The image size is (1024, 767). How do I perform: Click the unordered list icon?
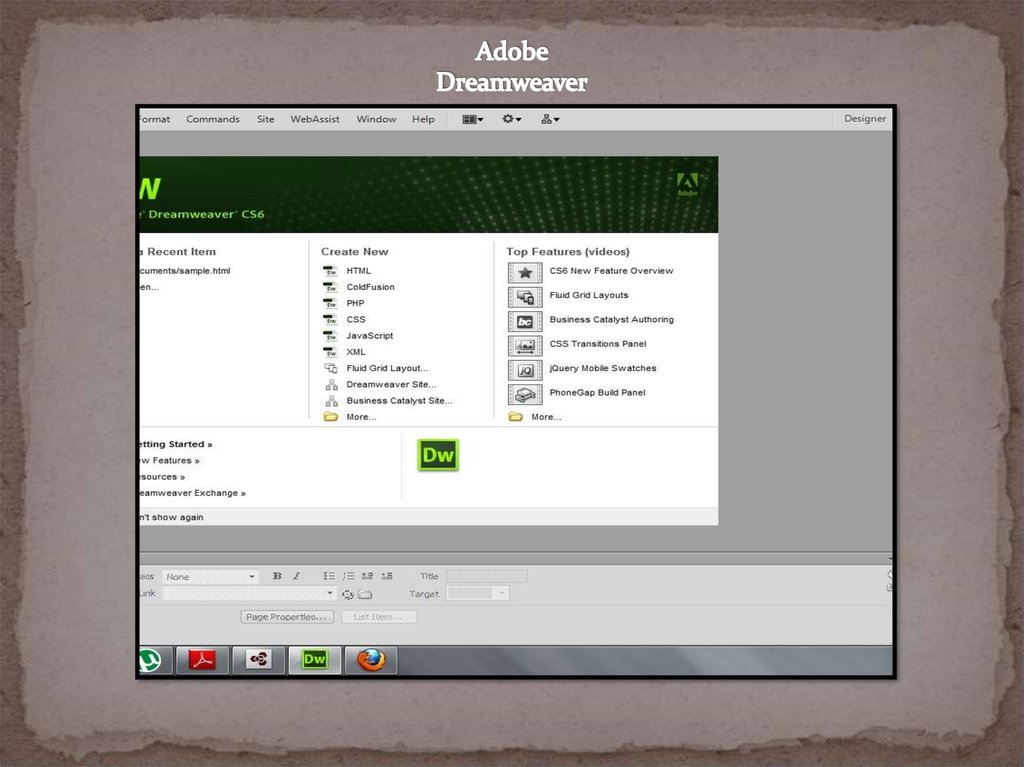point(329,576)
